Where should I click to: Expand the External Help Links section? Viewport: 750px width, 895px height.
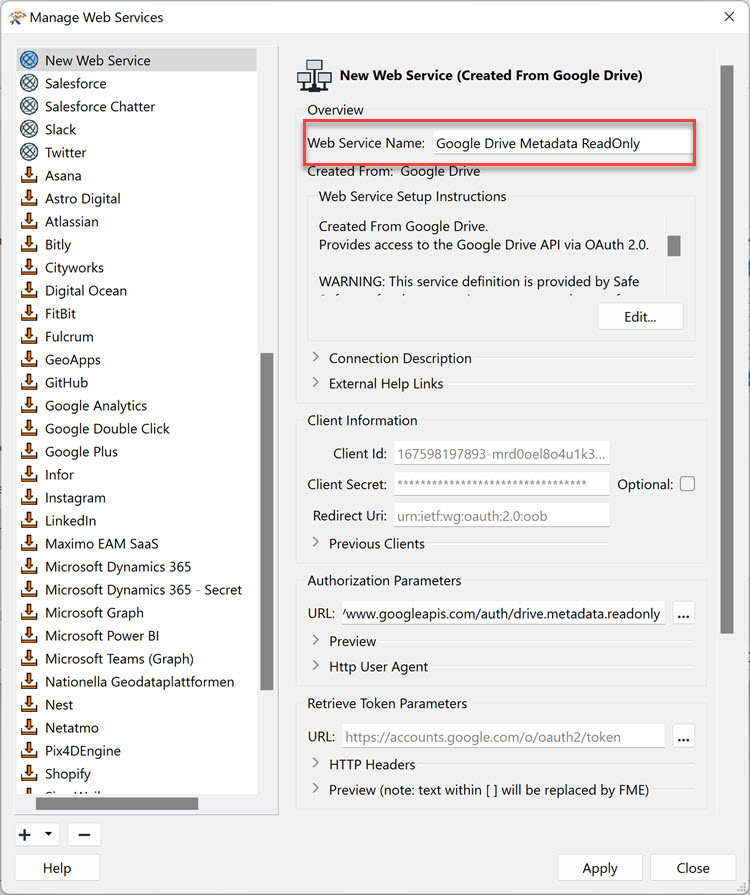point(316,382)
